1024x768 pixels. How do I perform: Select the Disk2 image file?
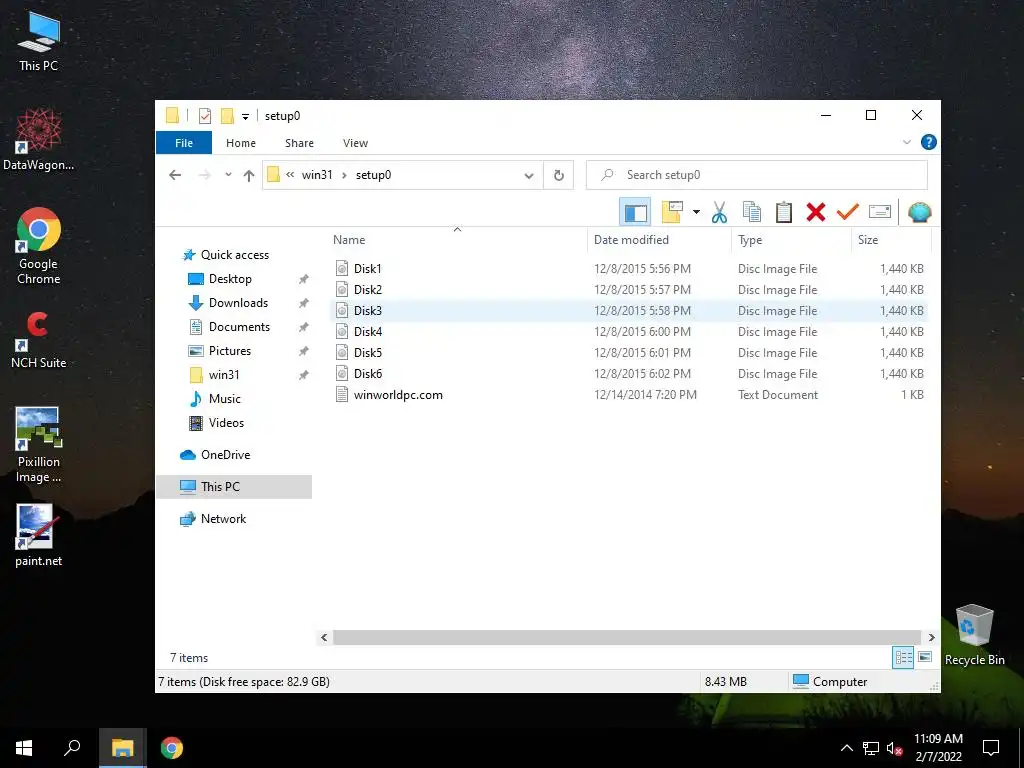368,289
